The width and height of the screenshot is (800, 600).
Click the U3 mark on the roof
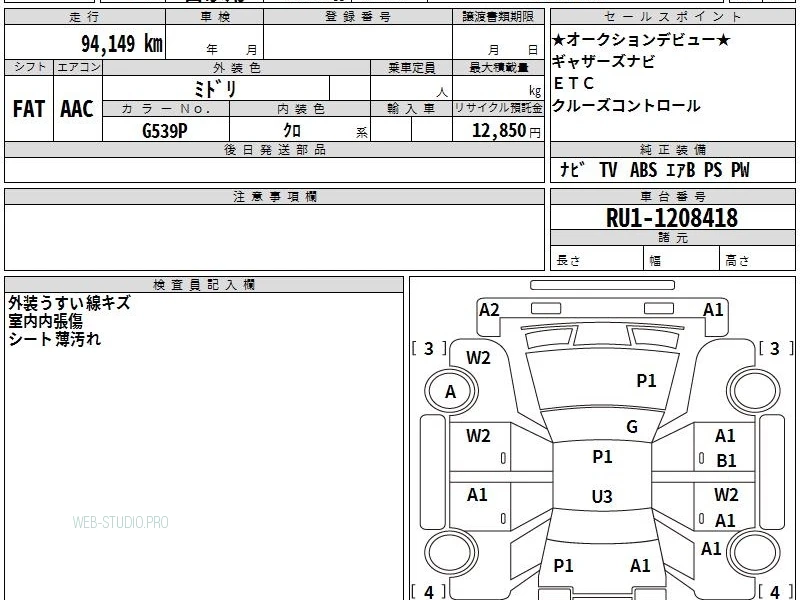pyautogui.click(x=602, y=496)
